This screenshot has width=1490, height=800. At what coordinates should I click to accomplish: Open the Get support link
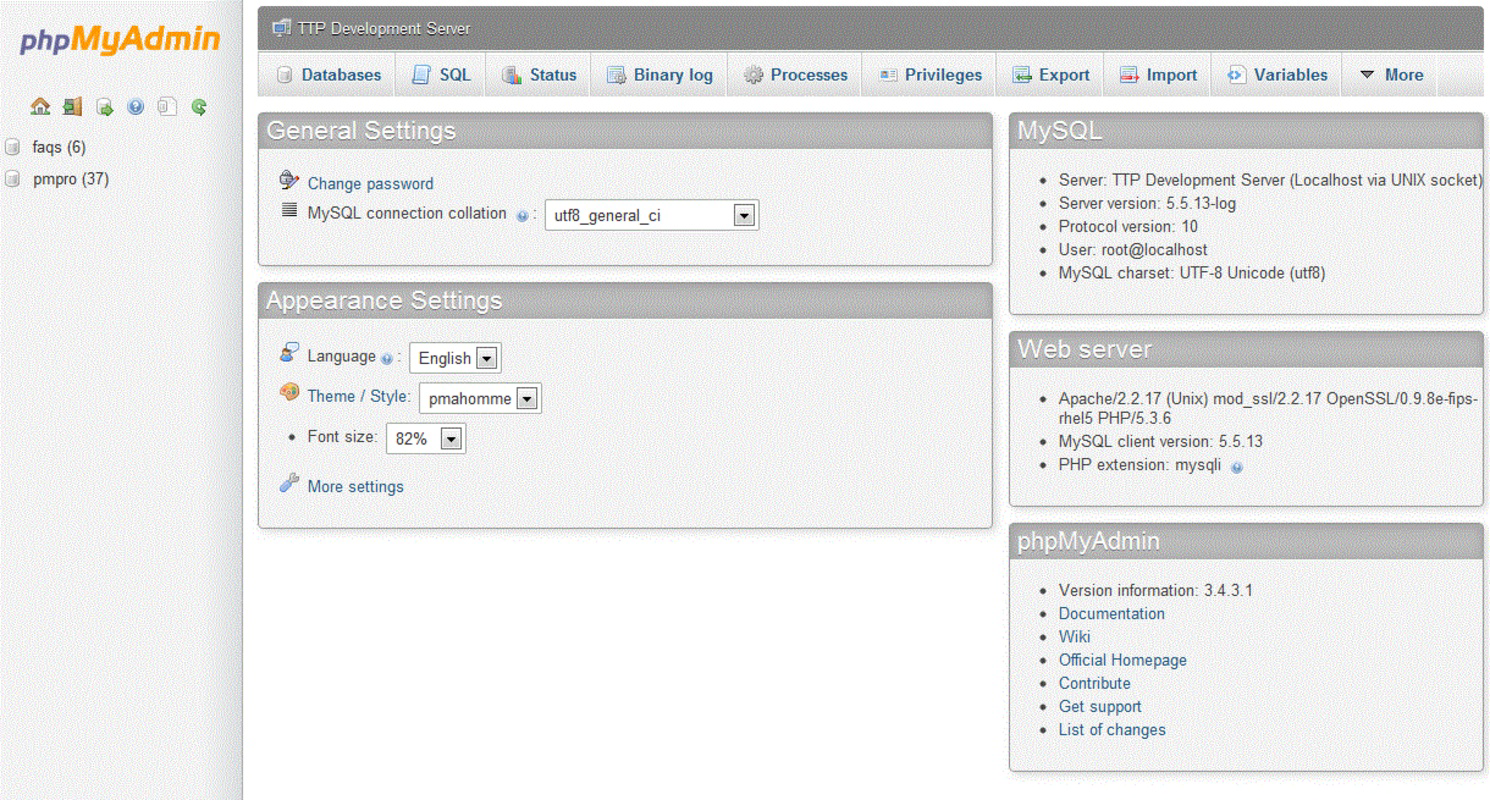pyautogui.click(x=1100, y=707)
